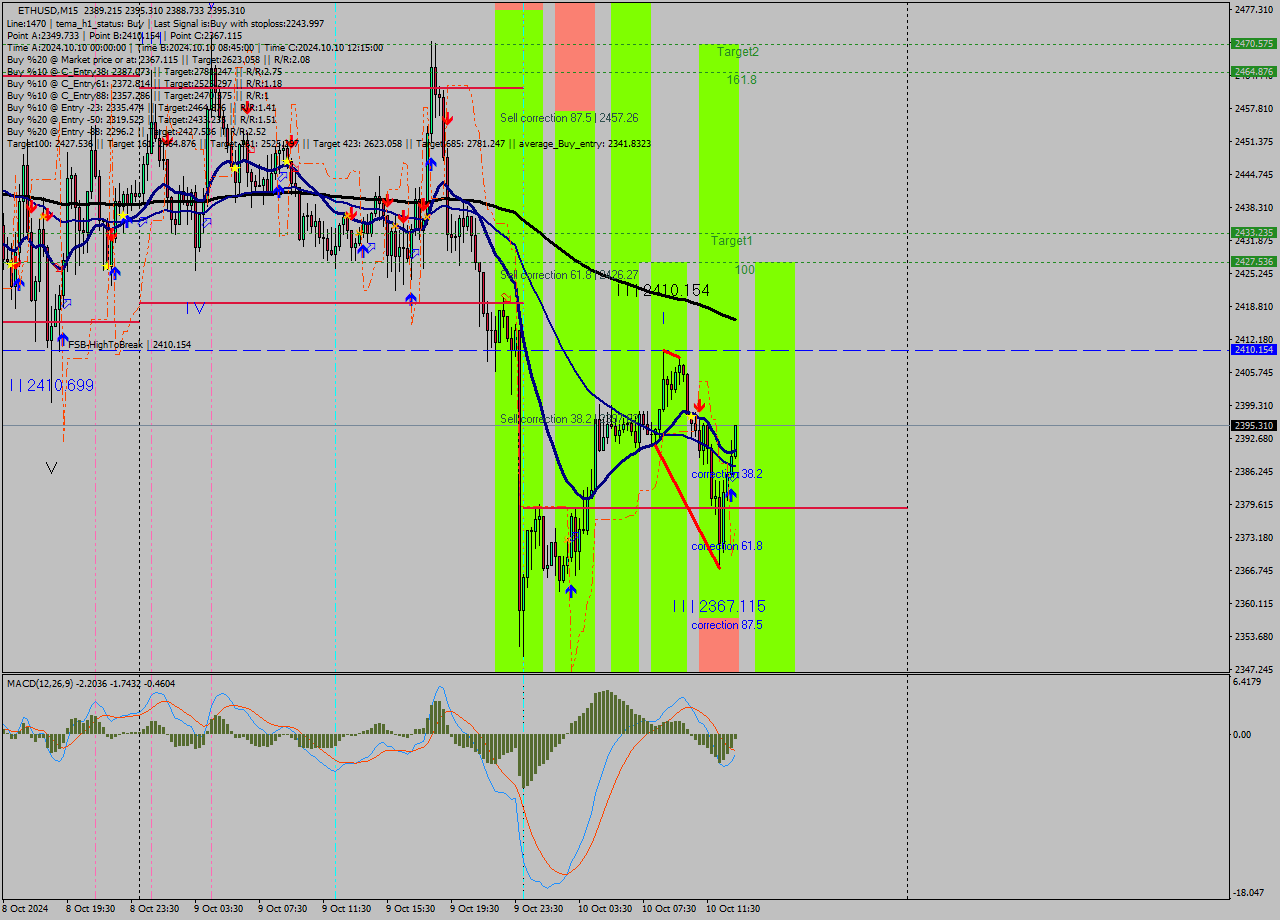Click the '10 Oct 11:30' time axis label
1280x920 pixels.
[x=733, y=909]
